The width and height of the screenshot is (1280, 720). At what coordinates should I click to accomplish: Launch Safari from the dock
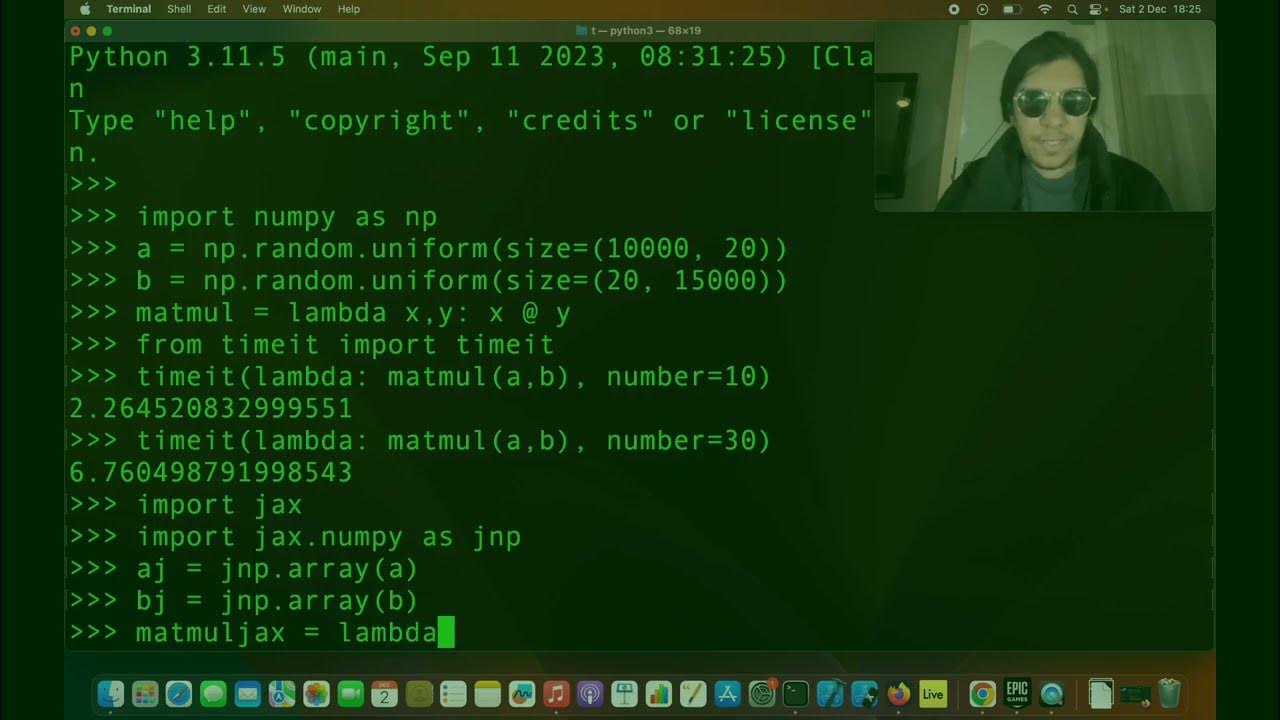point(179,693)
